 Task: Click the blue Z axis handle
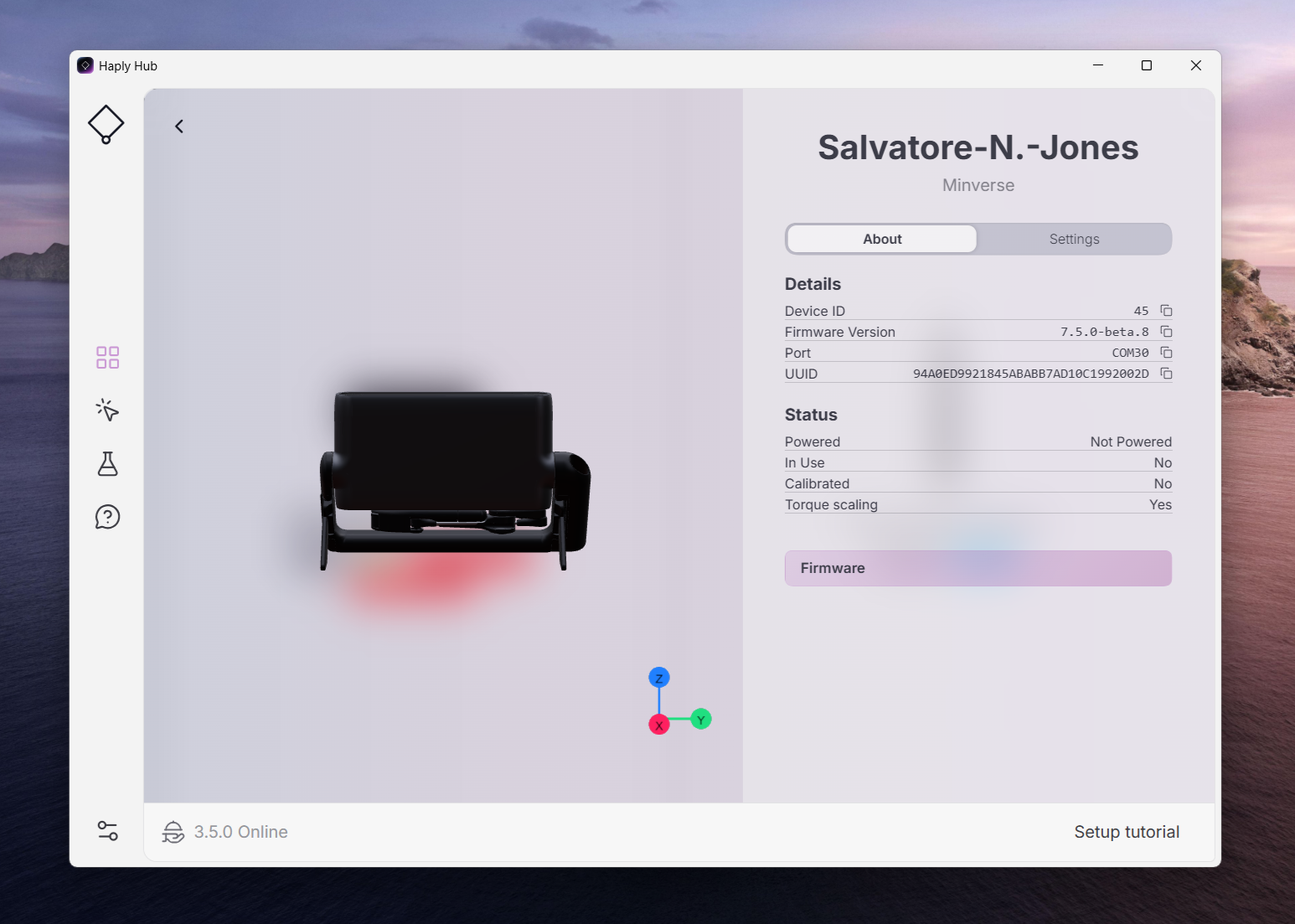pos(659,678)
